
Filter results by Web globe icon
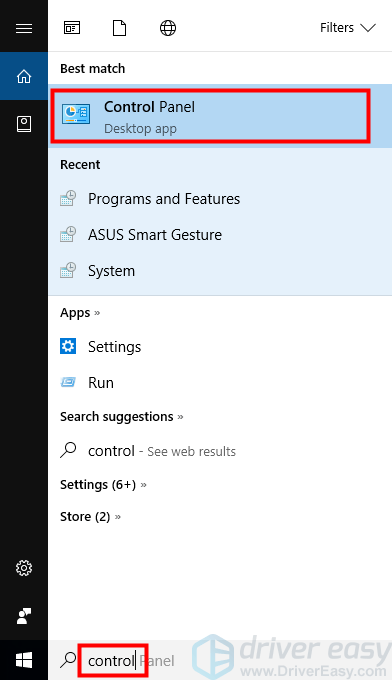168,28
